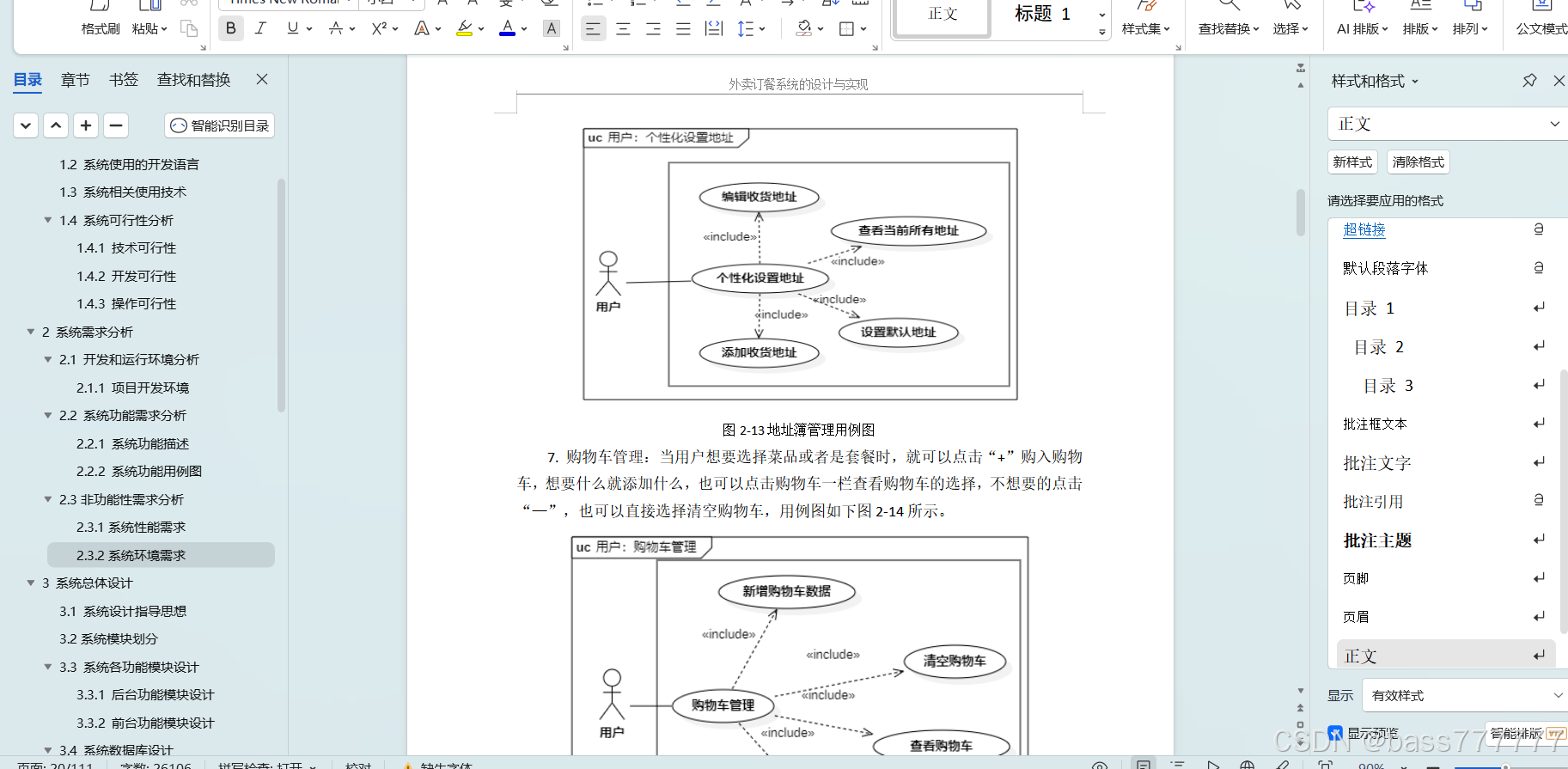Viewport: 1568px width, 769px height.
Task: Open underline style dropdown arrow
Action: click(309, 29)
